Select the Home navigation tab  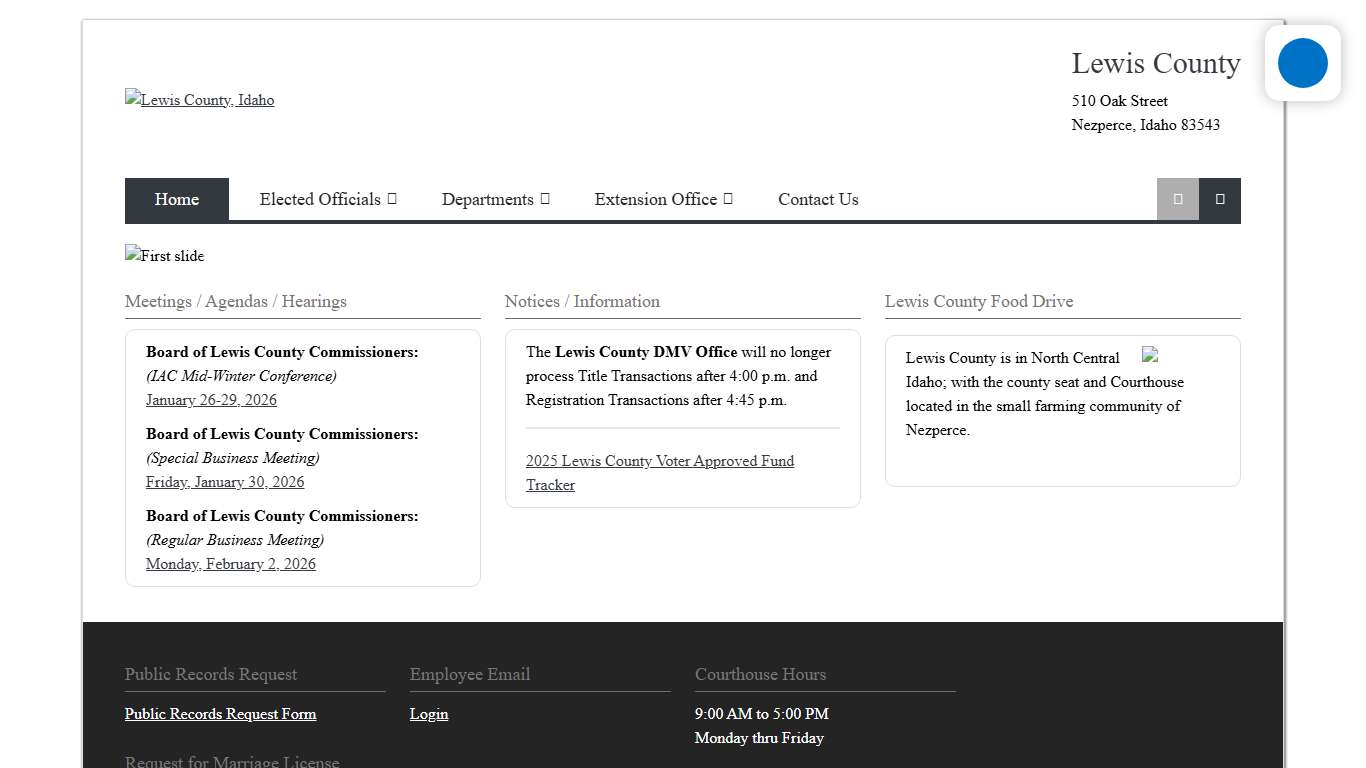[177, 199]
